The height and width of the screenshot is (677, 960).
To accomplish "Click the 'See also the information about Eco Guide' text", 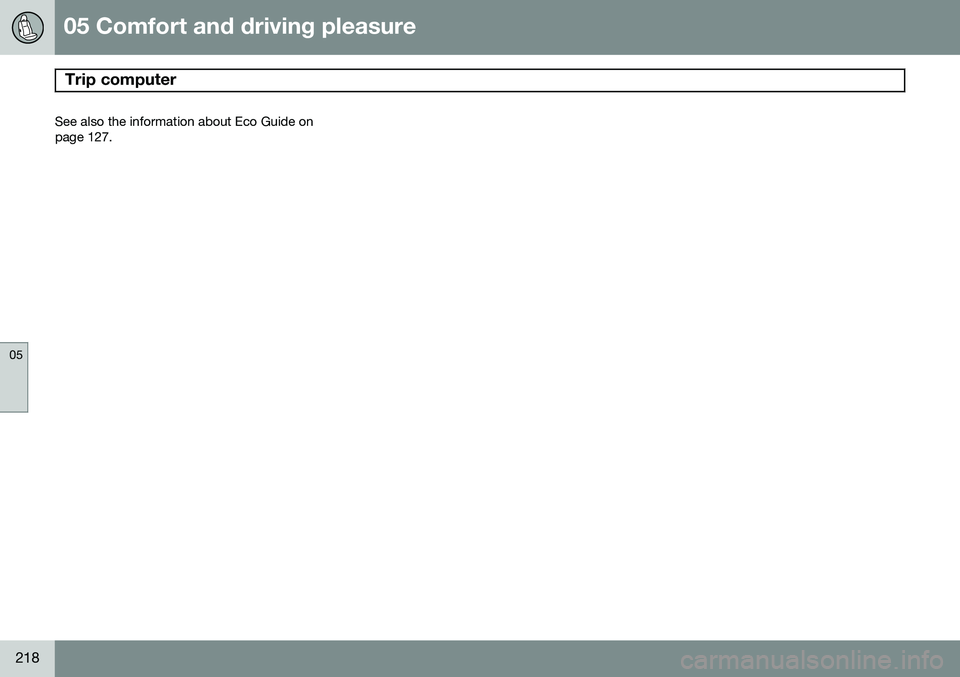I will click(x=176, y=121).
